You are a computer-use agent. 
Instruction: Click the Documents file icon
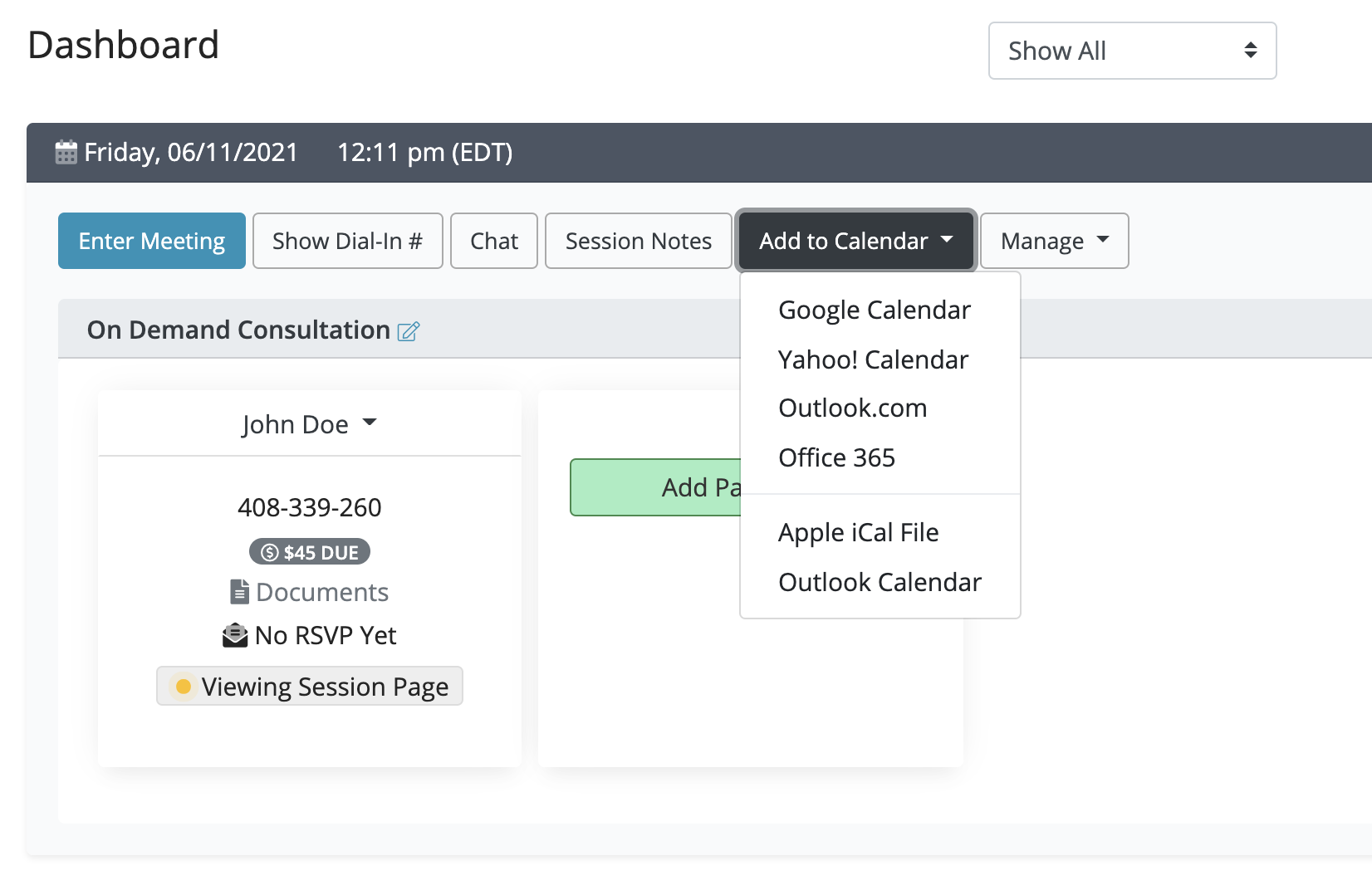coord(239,592)
